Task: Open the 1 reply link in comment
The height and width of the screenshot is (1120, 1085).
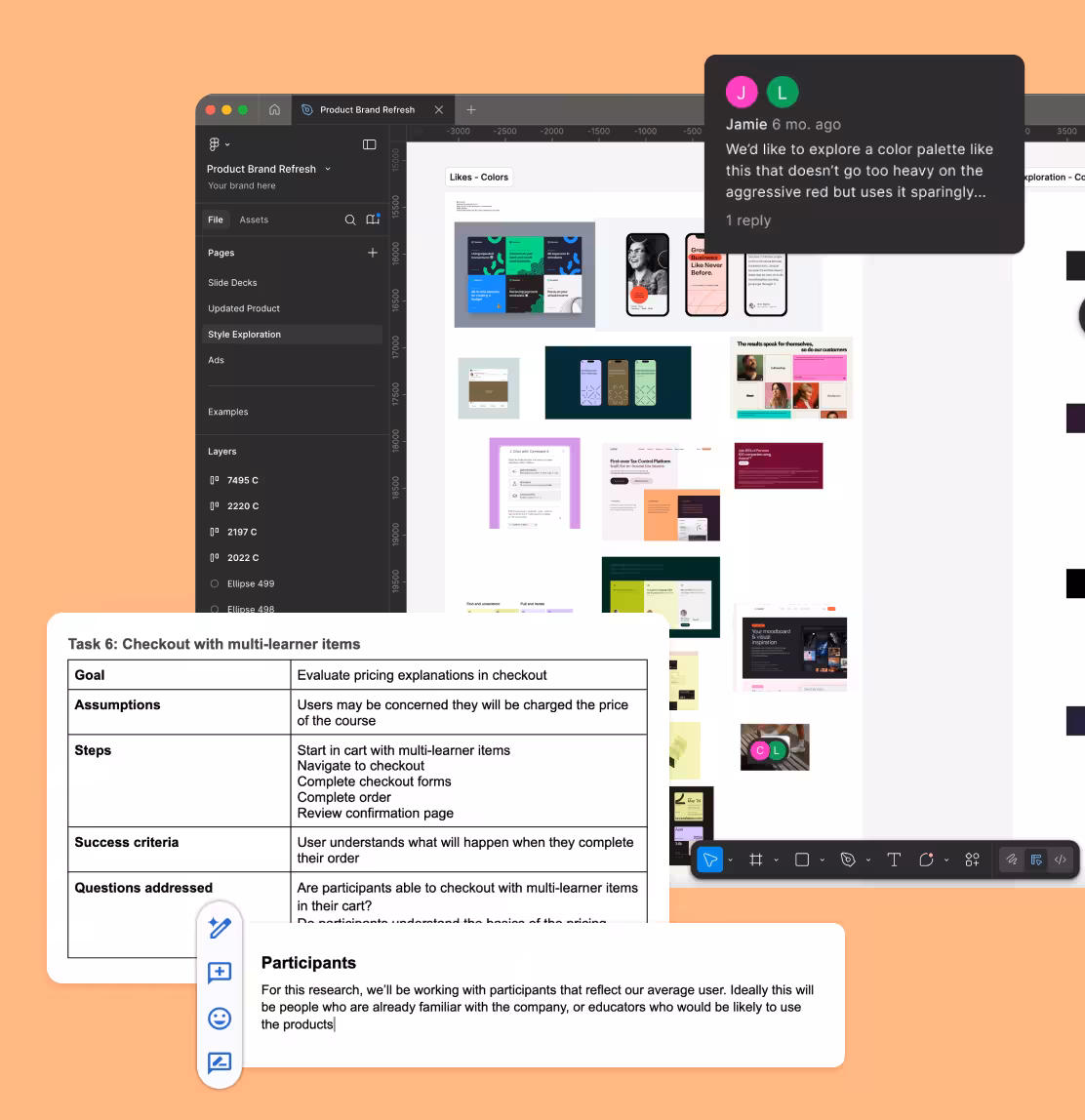Action: click(x=747, y=220)
